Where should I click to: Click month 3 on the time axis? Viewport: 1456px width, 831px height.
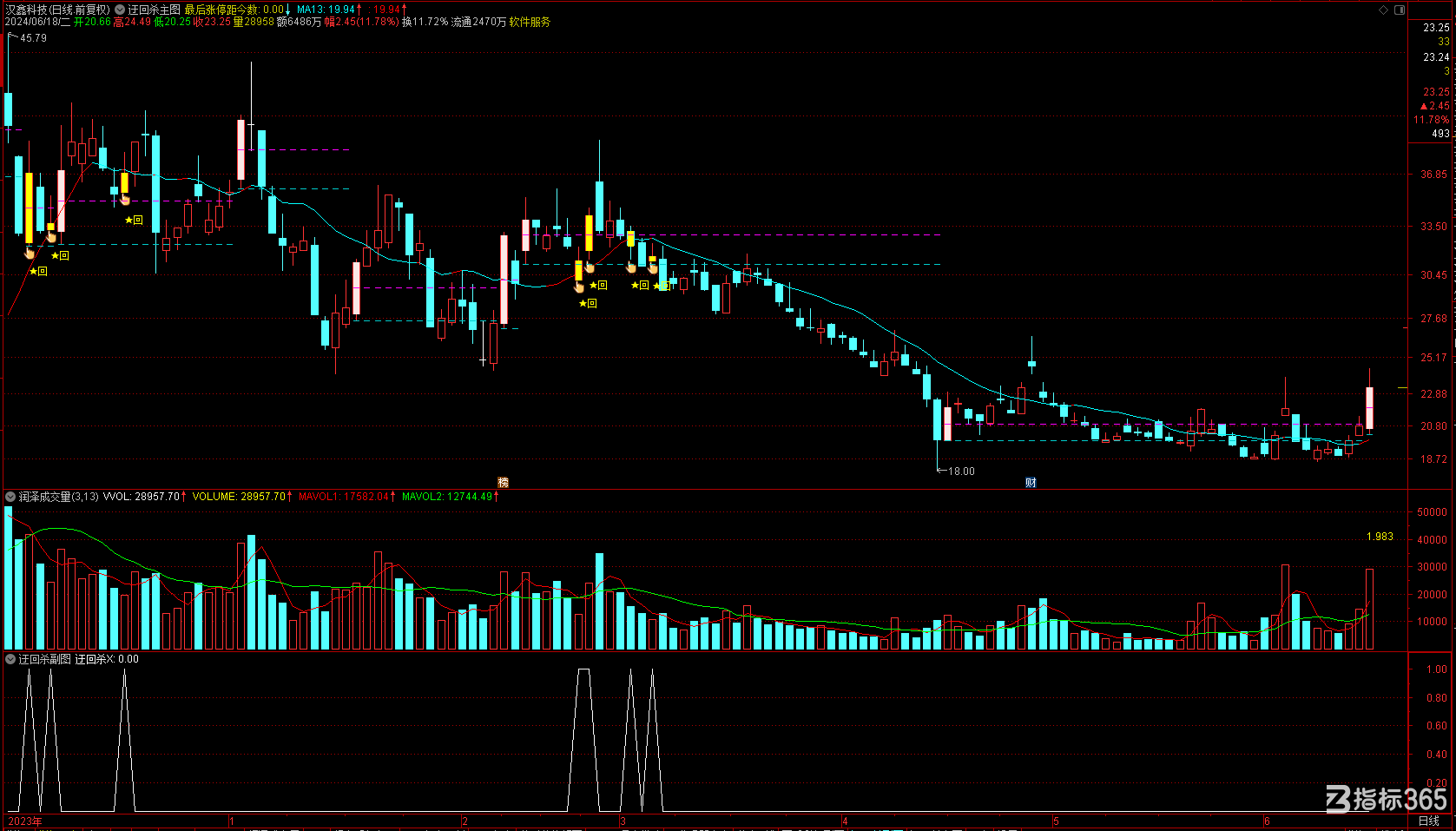[x=623, y=821]
